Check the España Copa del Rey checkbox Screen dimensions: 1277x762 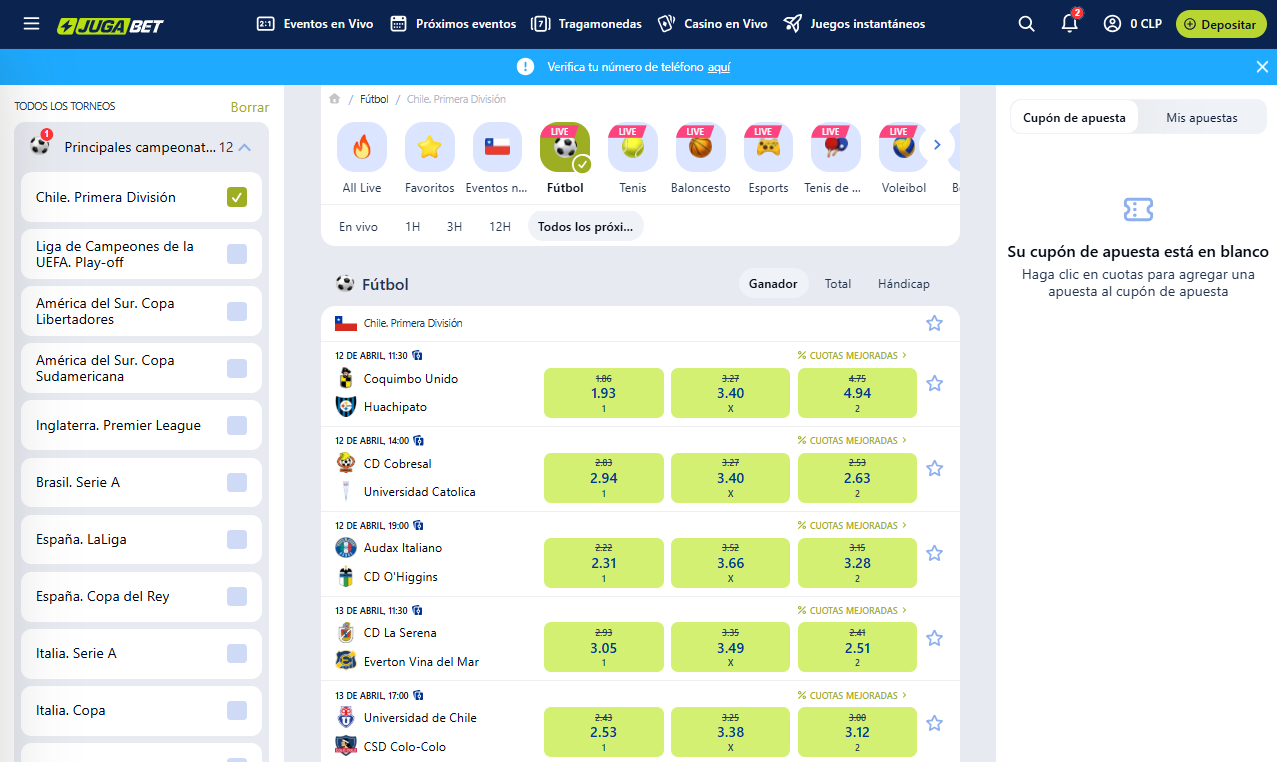point(237,596)
